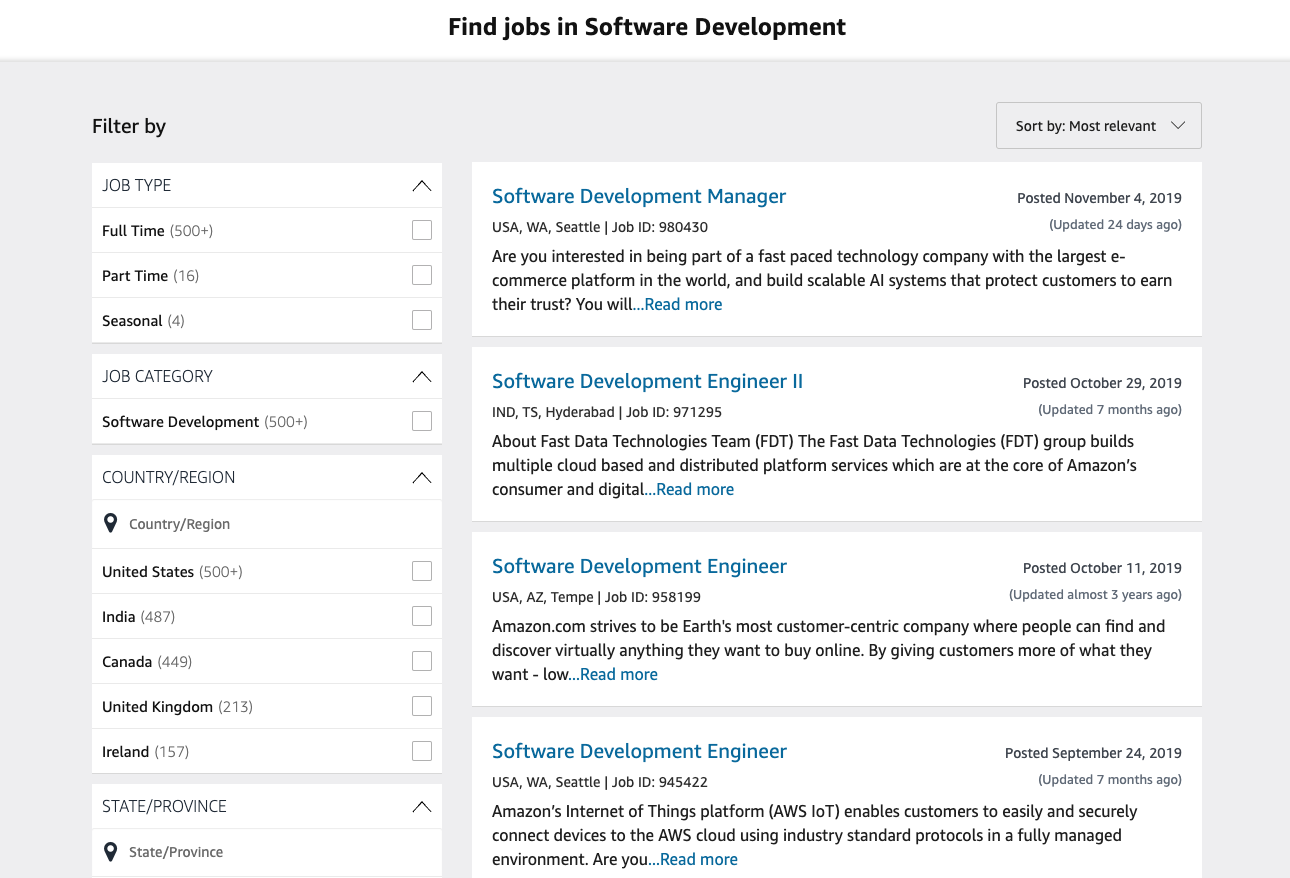Open the Software Development Manager job listing
Screen dimensions: 1290x878
click(x=639, y=197)
